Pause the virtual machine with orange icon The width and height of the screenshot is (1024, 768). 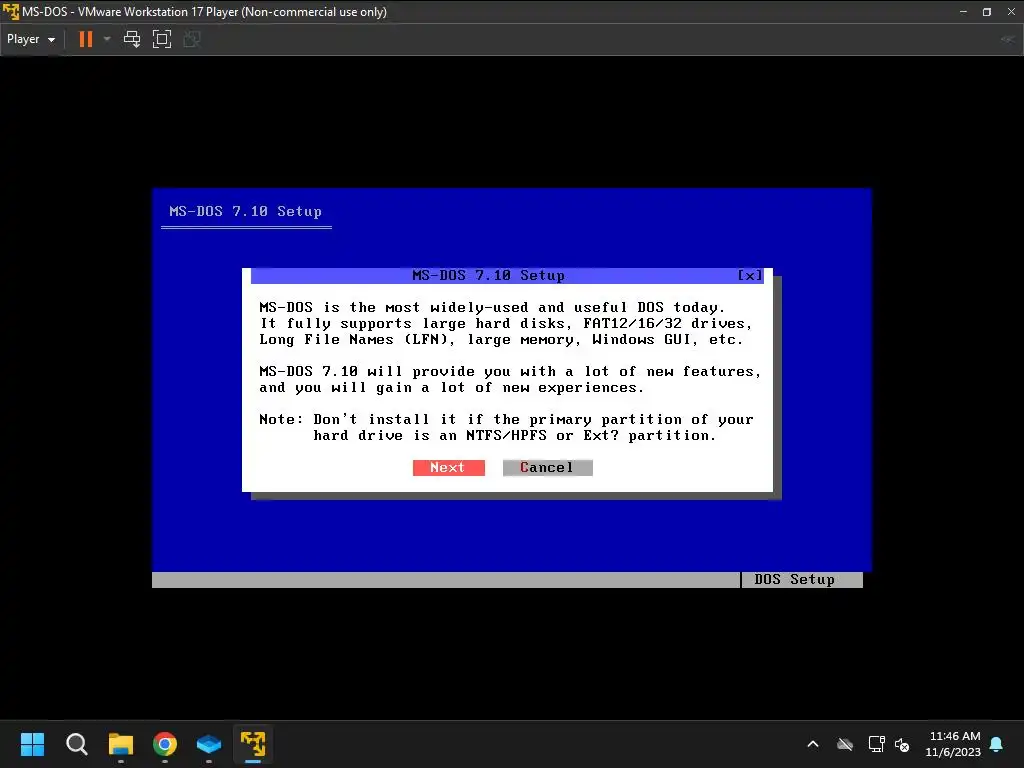(x=86, y=39)
